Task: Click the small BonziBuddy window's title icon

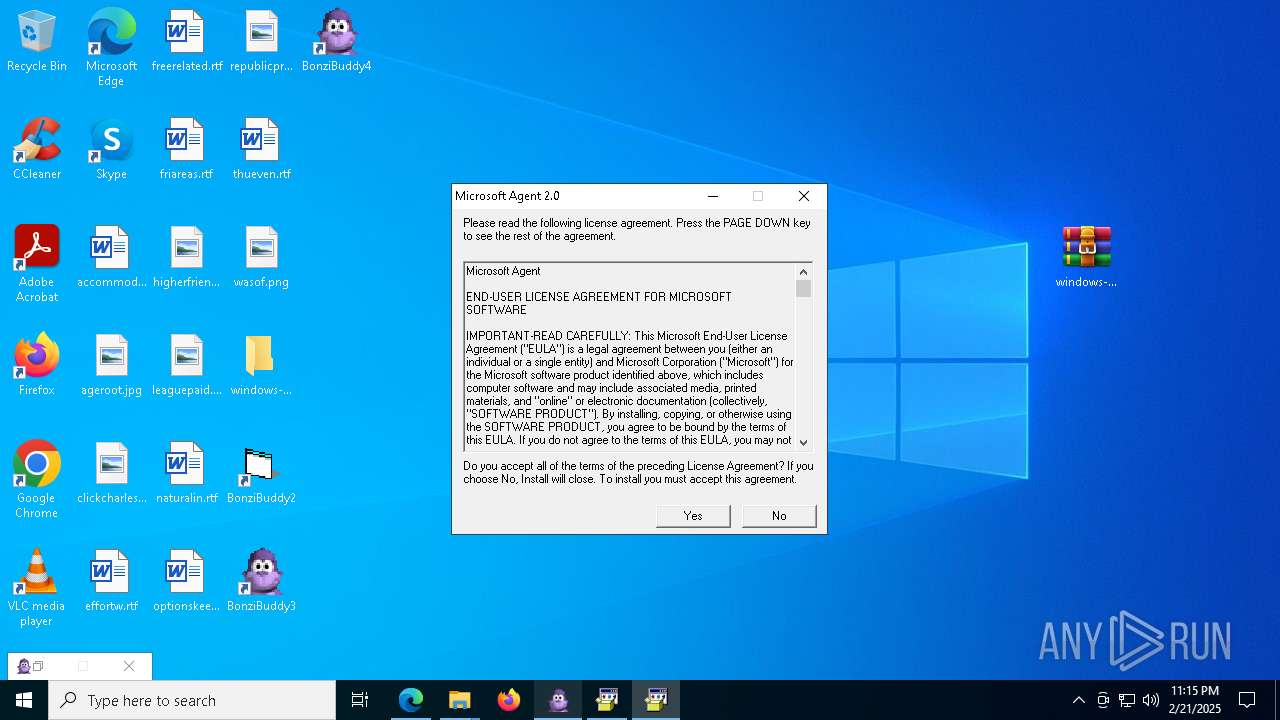Action: (x=24, y=666)
